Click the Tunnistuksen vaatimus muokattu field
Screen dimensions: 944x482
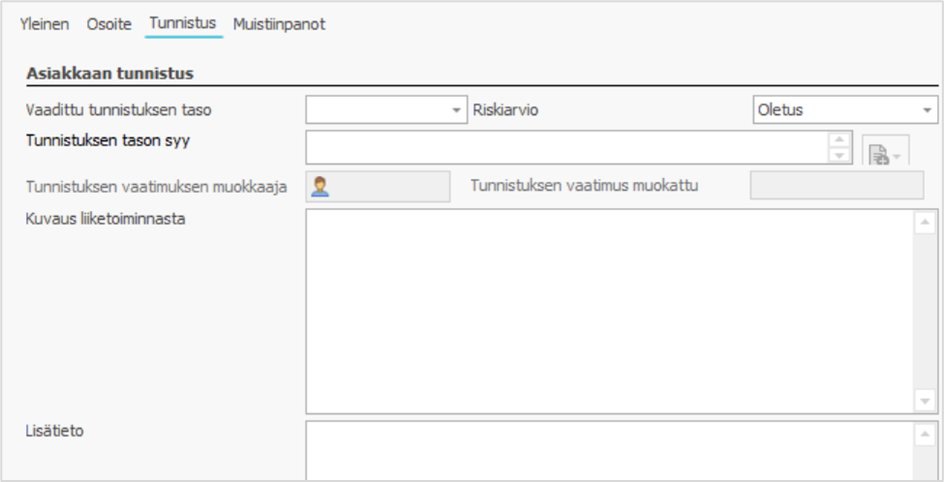point(836,185)
